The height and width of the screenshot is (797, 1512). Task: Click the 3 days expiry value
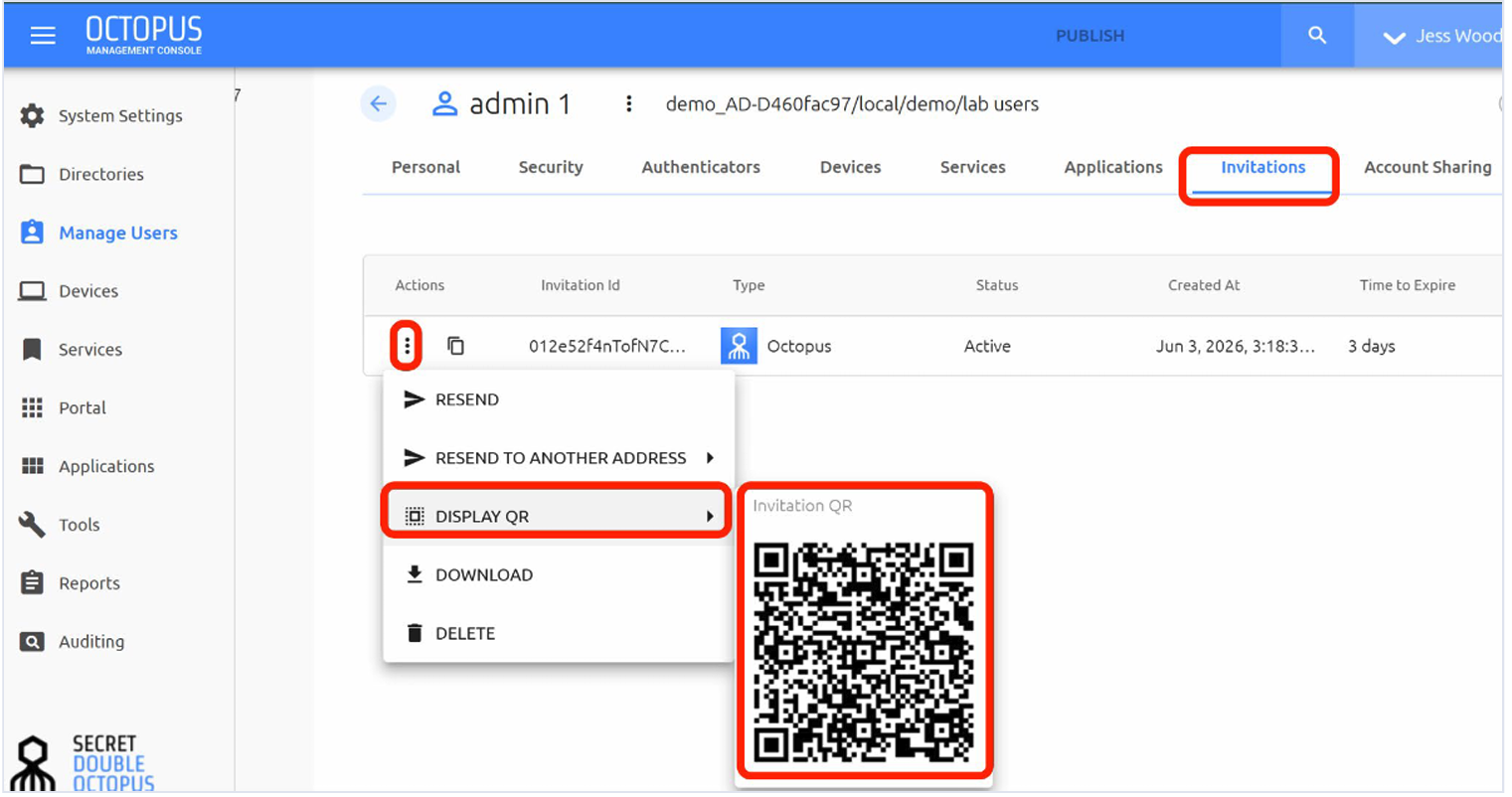(x=1371, y=347)
